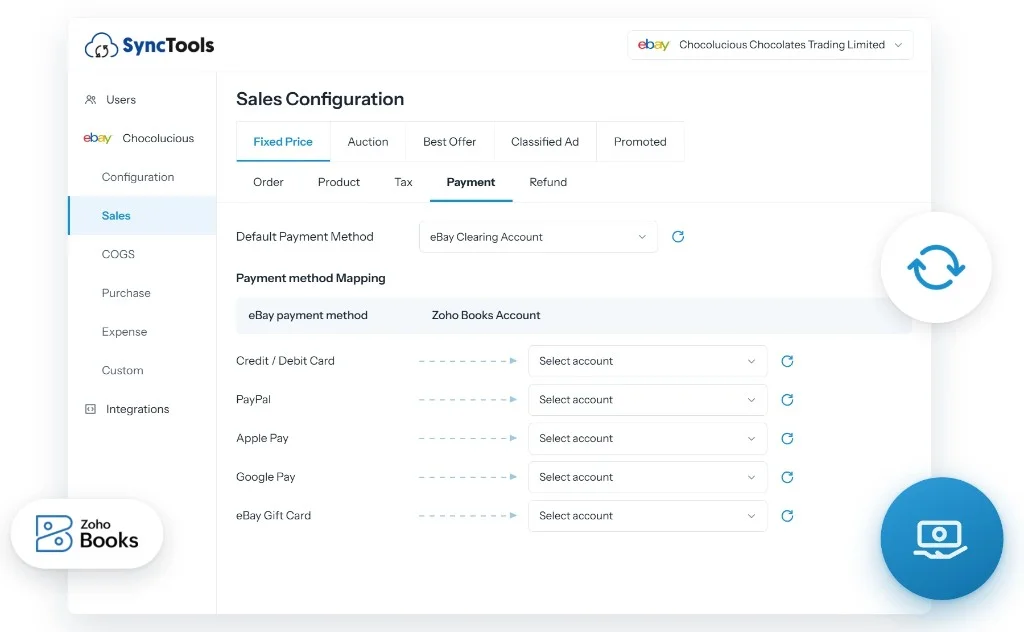
Task: Click the Users people icon in sidebar
Action: [x=91, y=100]
